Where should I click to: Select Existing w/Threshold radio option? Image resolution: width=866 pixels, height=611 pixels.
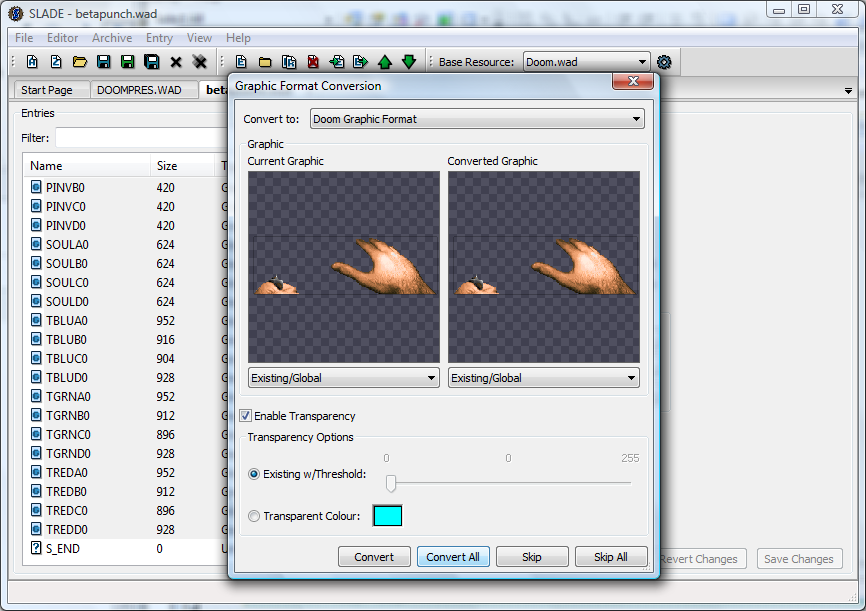click(x=254, y=474)
